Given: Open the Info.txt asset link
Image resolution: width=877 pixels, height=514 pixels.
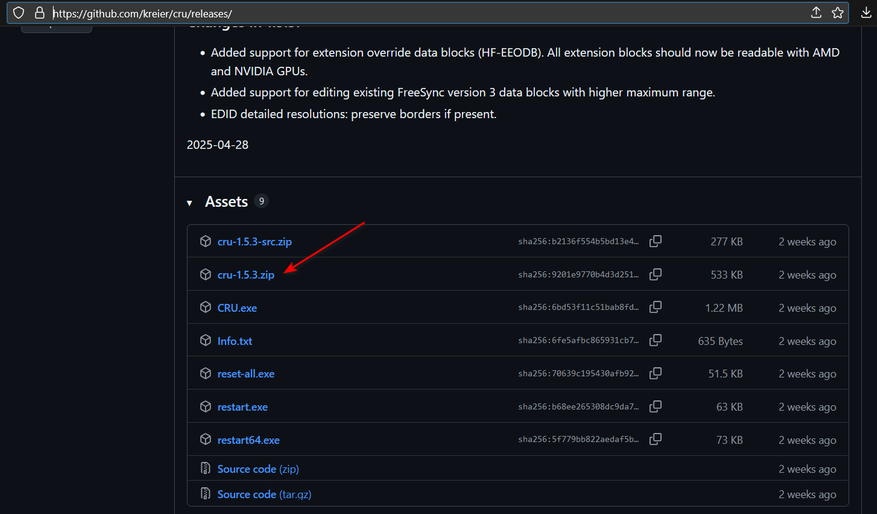Looking at the screenshot, I should click(234, 341).
